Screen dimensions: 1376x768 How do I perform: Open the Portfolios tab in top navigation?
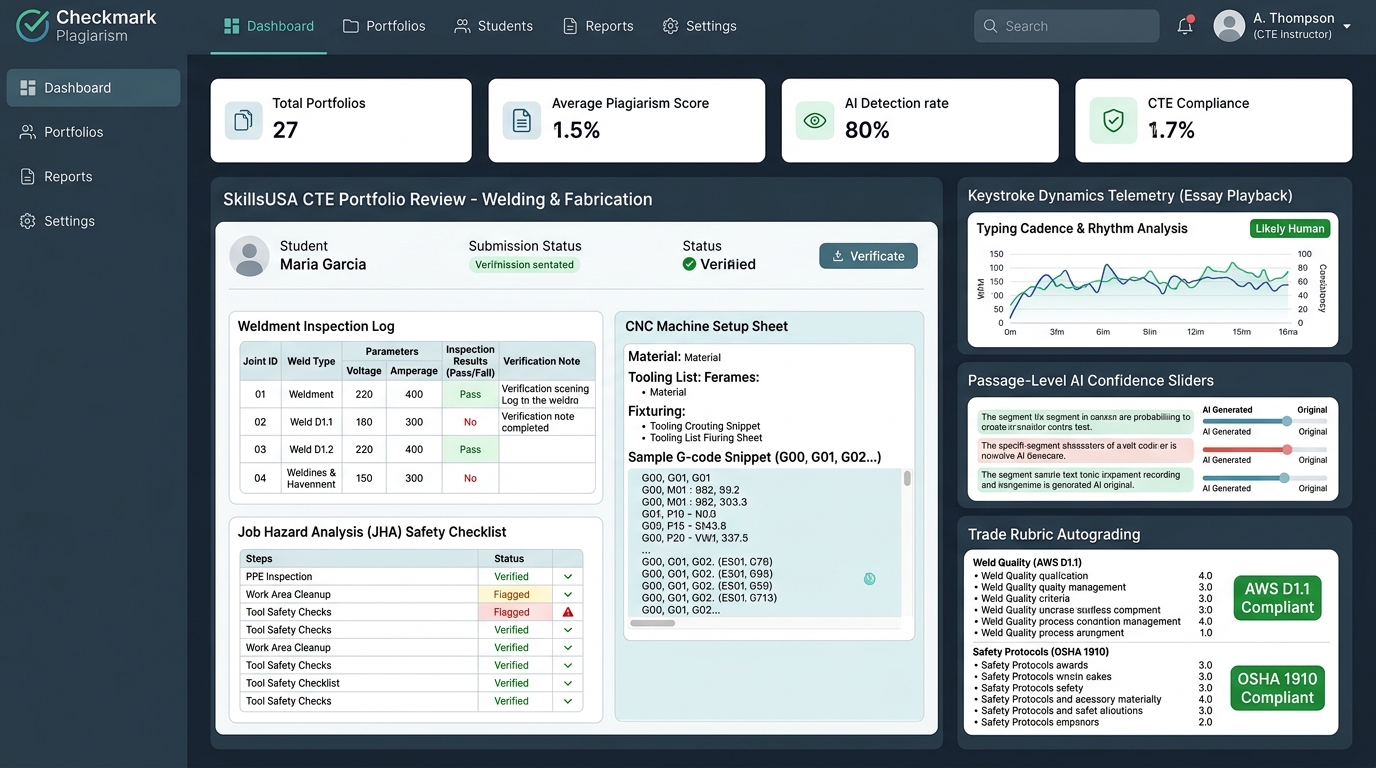pyautogui.click(x=384, y=26)
